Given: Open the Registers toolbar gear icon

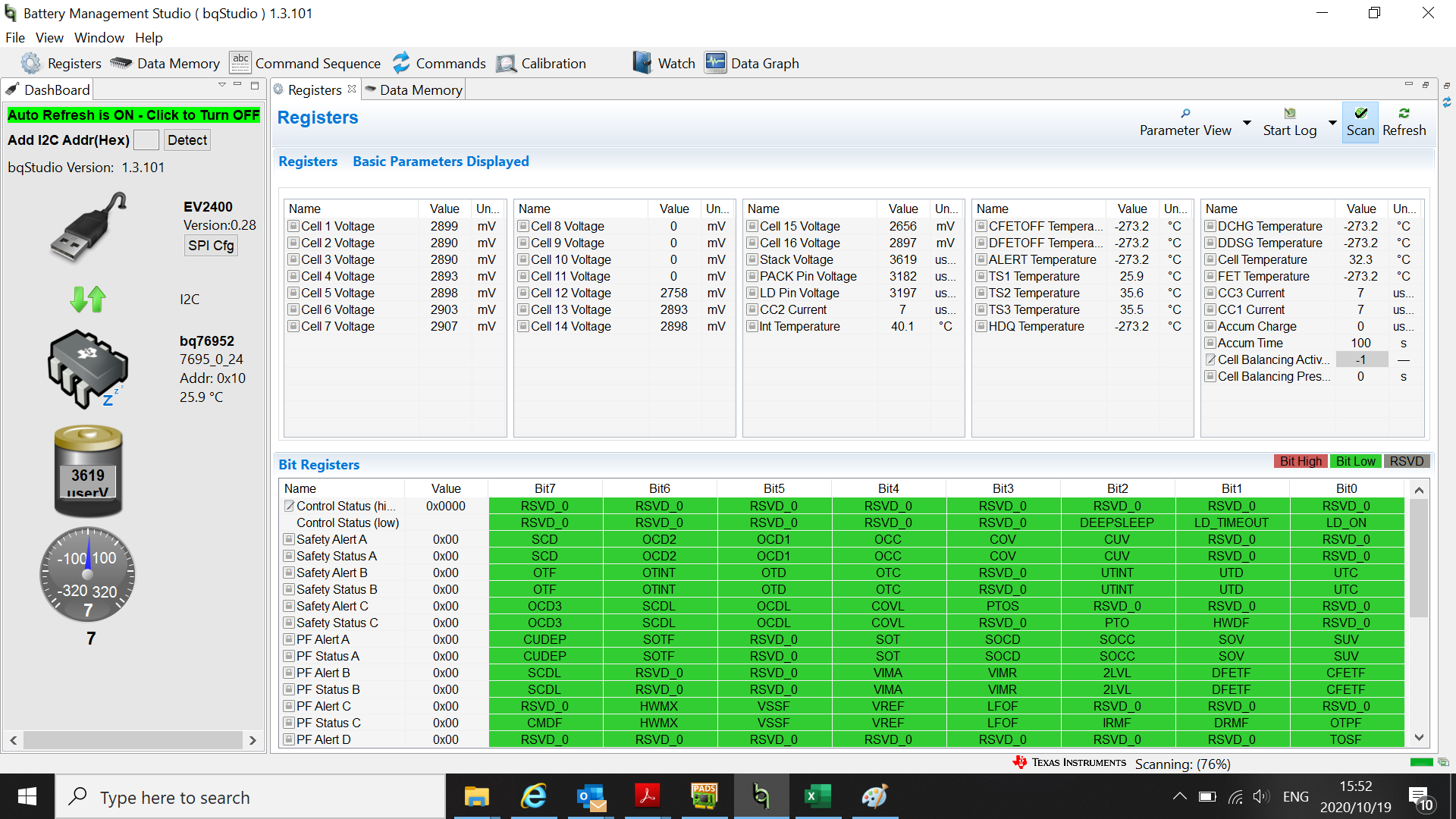Looking at the screenshot, I should pos(31,63).
